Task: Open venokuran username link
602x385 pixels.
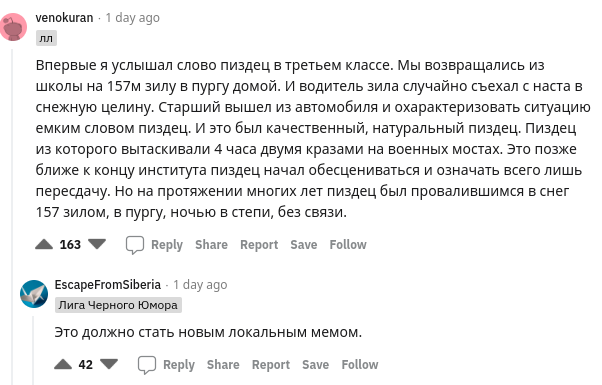Action: point(64,18)
